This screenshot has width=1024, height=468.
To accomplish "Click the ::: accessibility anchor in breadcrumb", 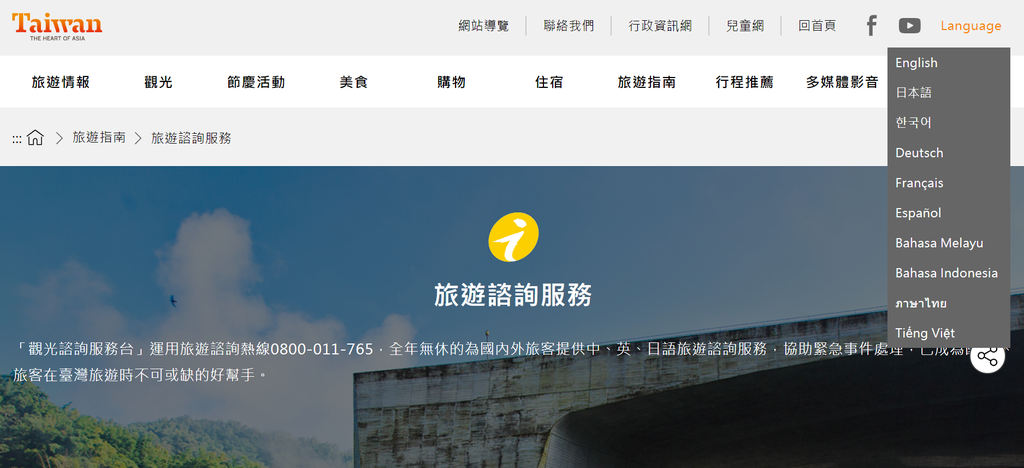I will [17, 139].
